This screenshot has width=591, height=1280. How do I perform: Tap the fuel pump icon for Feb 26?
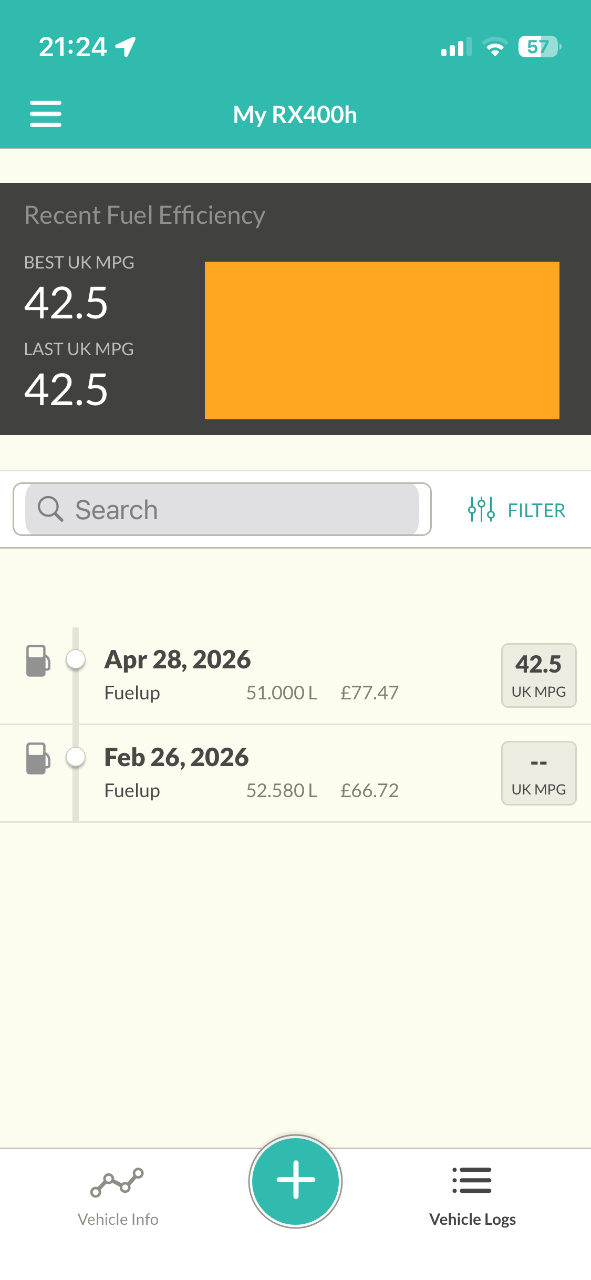pyautogui.click(x=37, y=758)
